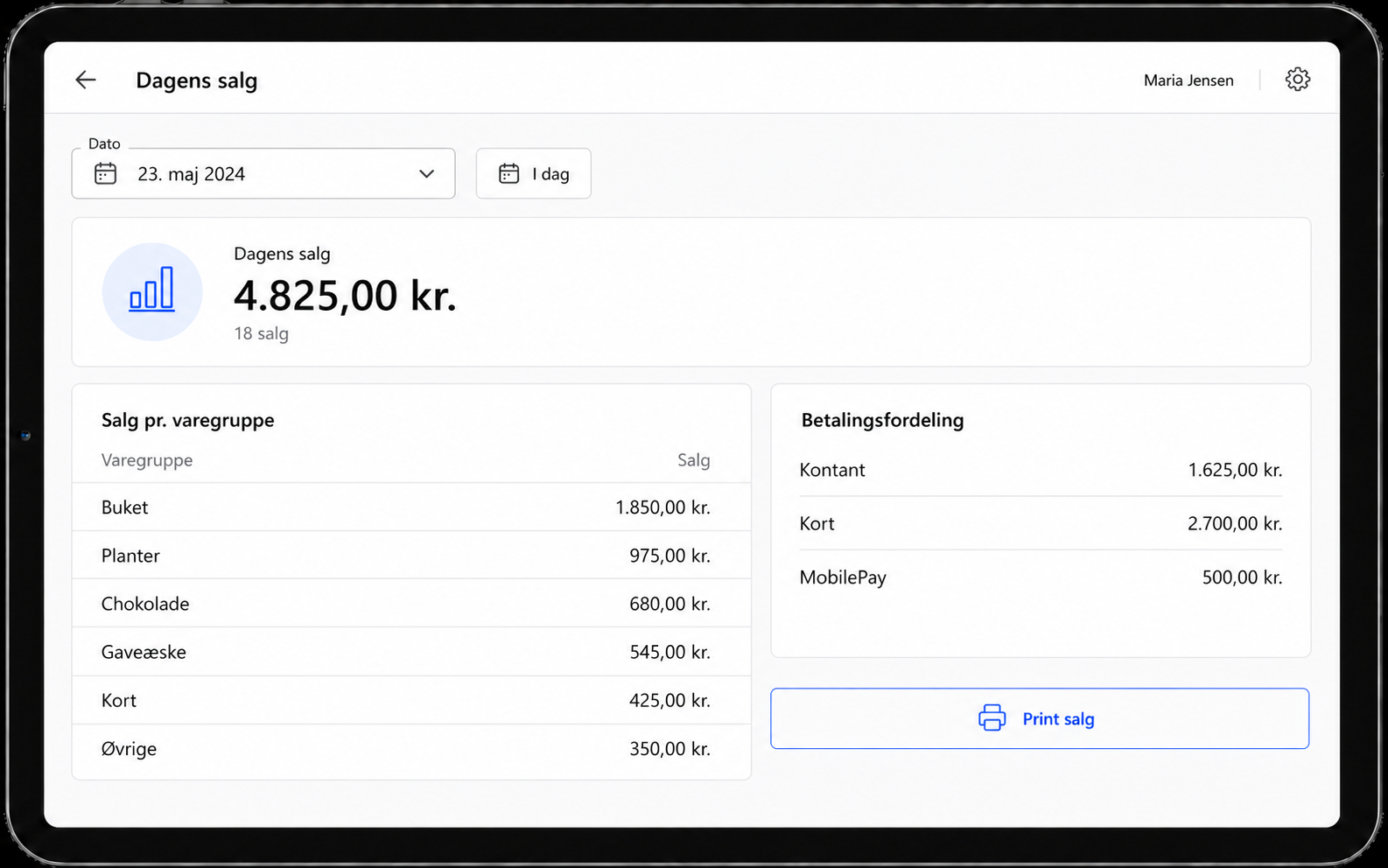1388x868 pixels.
Task: Click the Betalingsfordeling heading
Action: [883, 420]
